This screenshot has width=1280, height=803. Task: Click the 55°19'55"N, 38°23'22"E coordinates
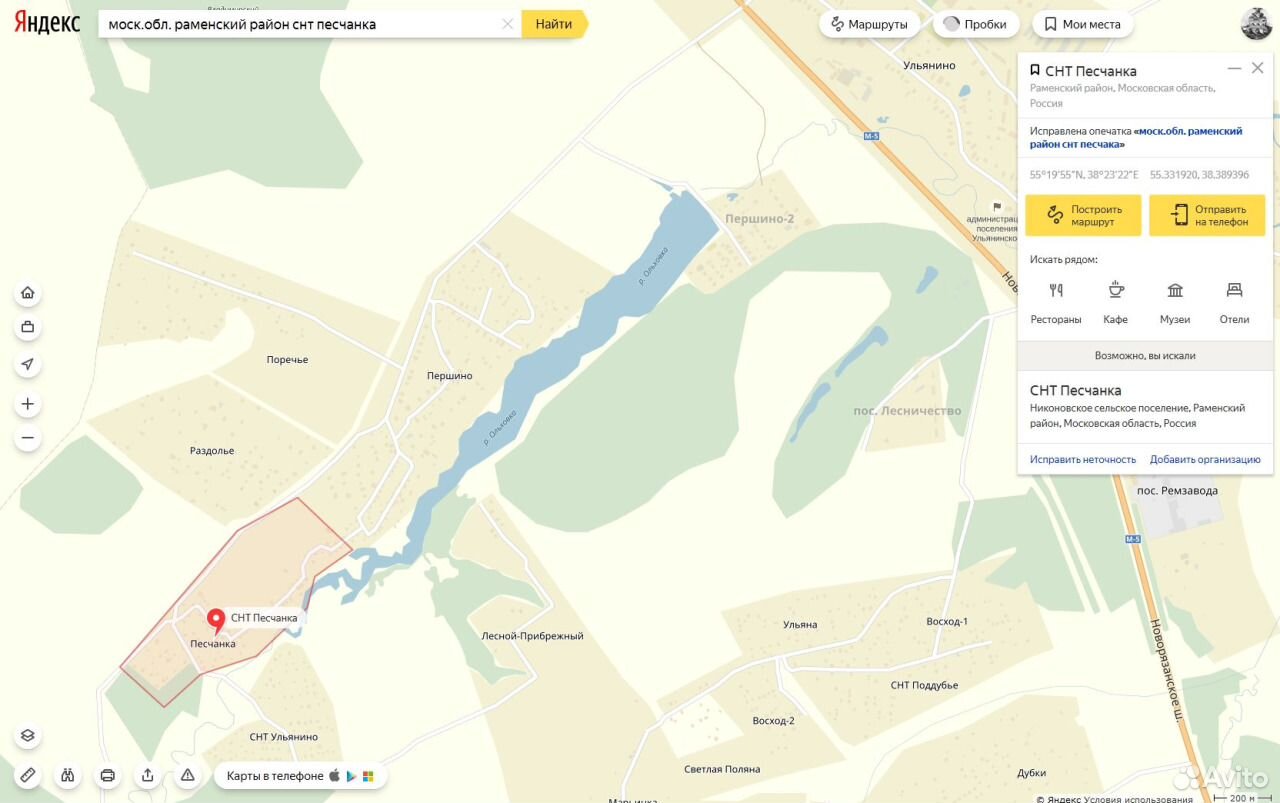1084,175
